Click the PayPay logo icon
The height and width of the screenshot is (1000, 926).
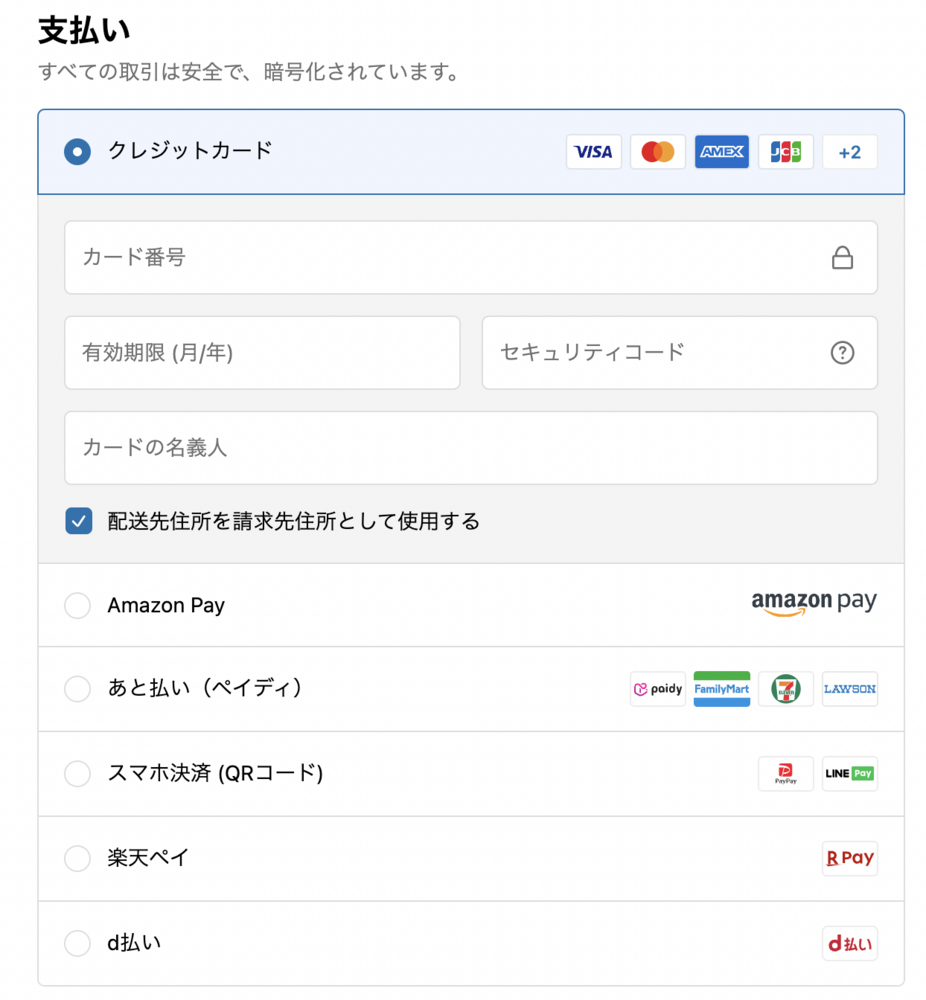(786, 774)
